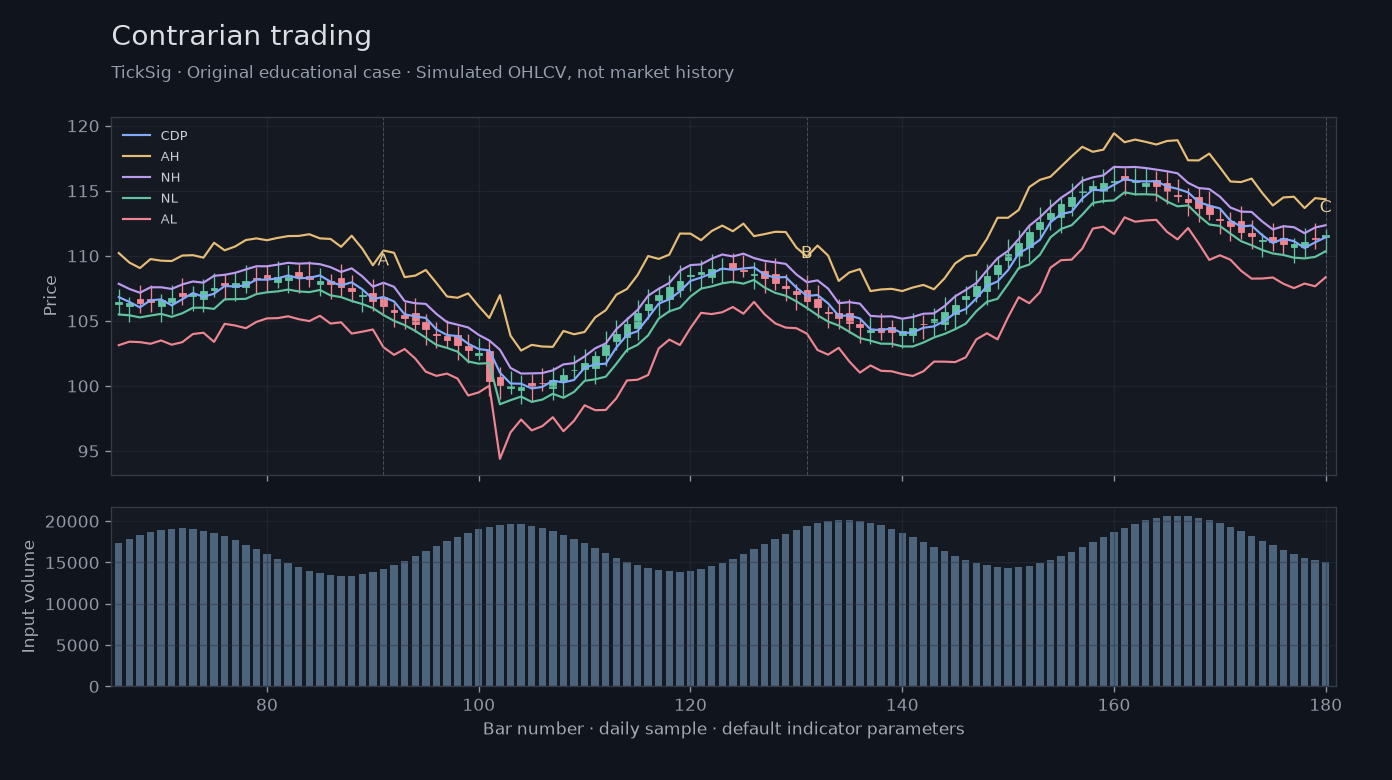Click the yellow AH legend line swatch
Image resolution: width=1392 pixels, height=780 pixels.
coord(136,157)
